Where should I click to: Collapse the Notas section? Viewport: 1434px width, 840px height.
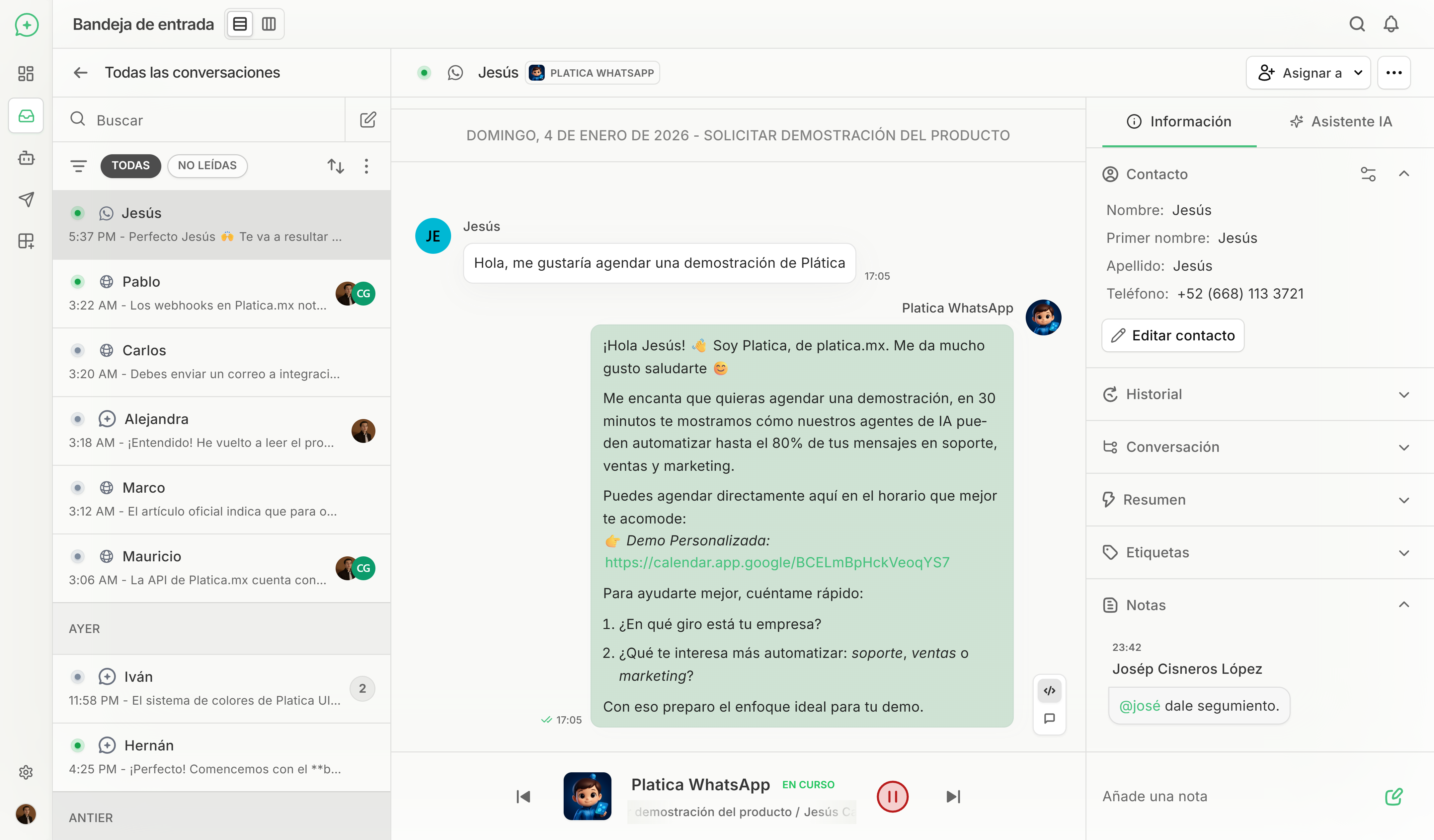[x=1404, y=604]
